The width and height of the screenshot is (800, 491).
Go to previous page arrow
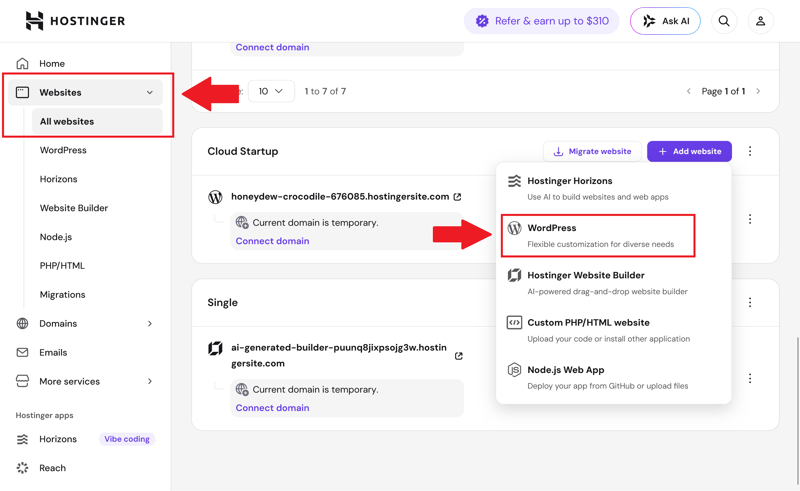[689, 91]
